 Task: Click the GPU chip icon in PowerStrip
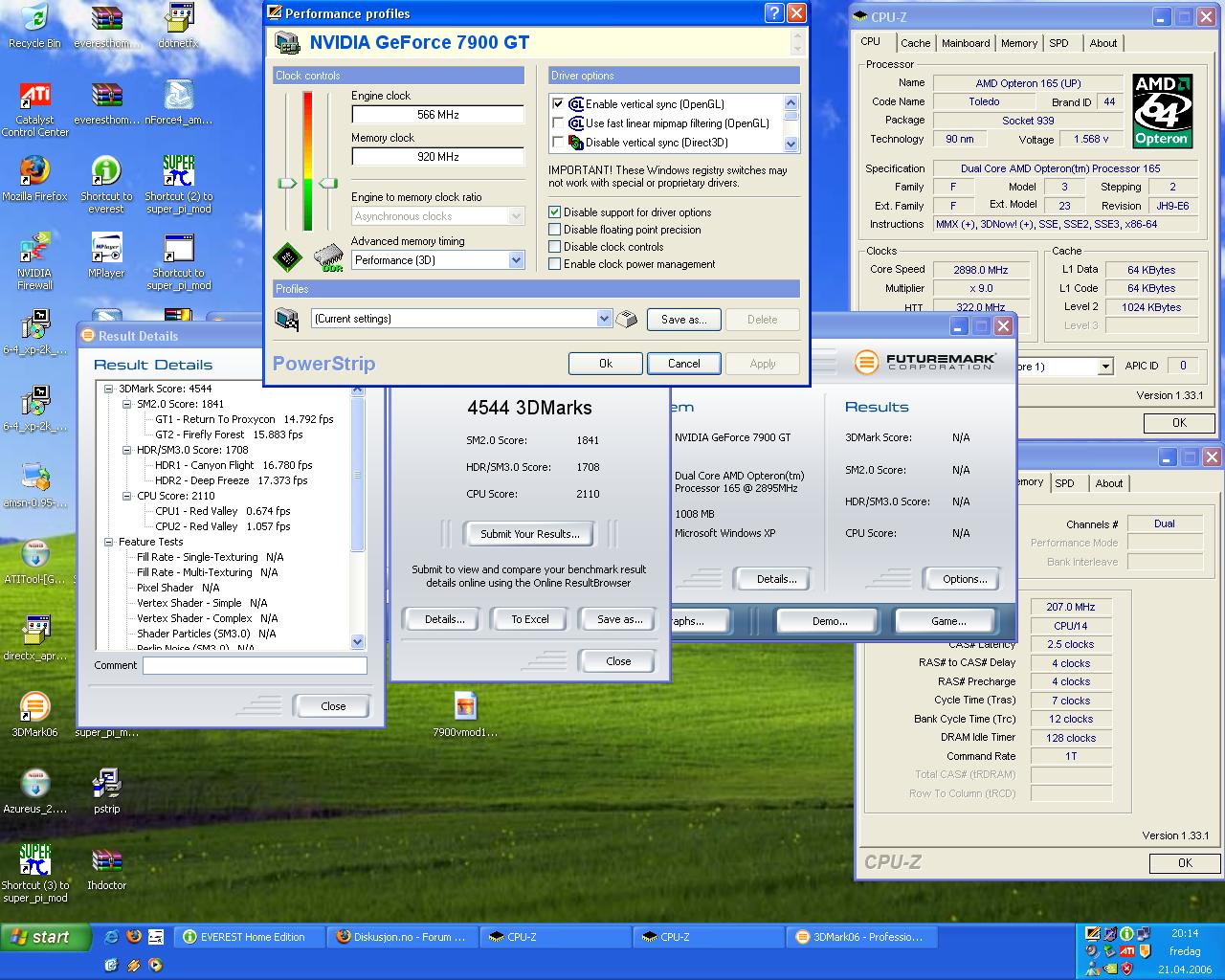[287, 257]
